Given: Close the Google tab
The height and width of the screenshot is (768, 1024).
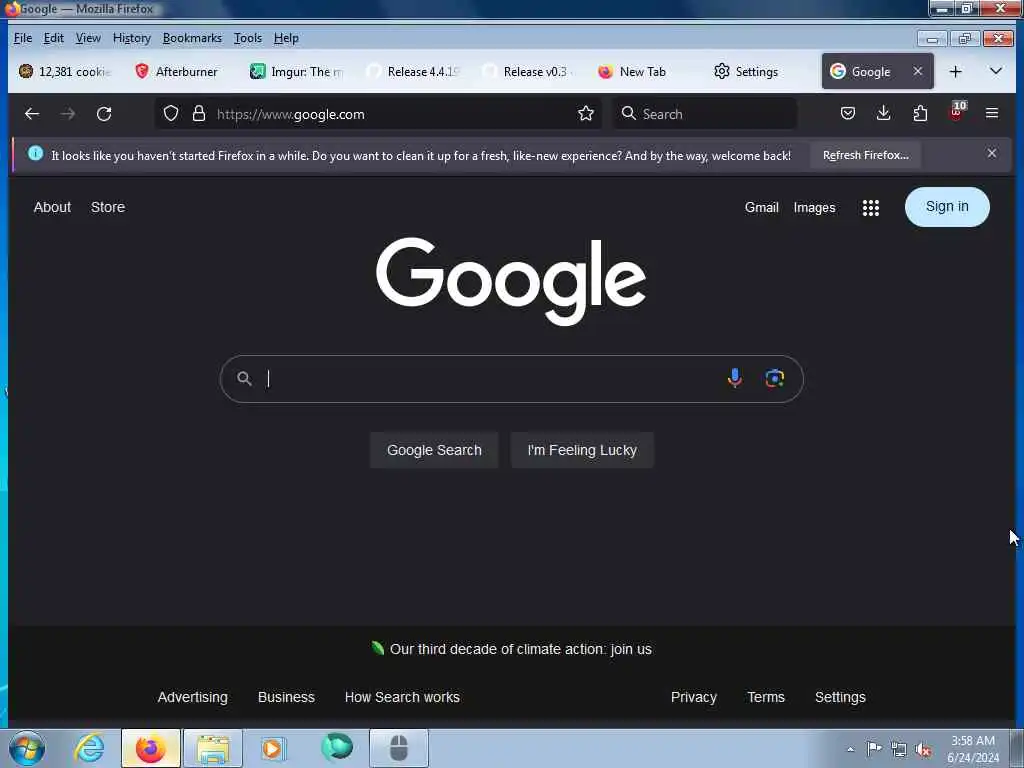Looking at the screenshot, I should pyautogui.click(x=918, y=71).
